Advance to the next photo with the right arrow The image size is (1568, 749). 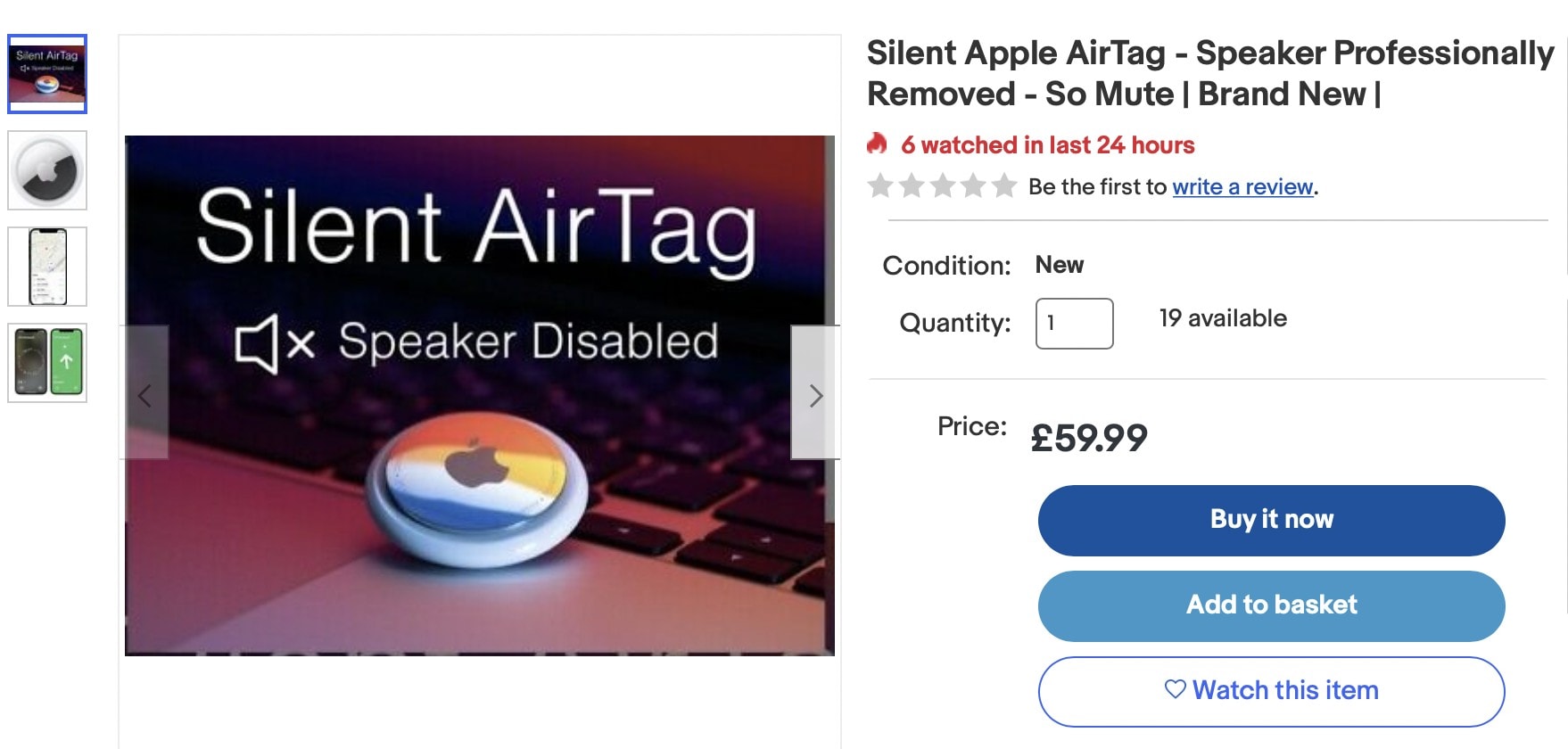click(x=815, y=396)
